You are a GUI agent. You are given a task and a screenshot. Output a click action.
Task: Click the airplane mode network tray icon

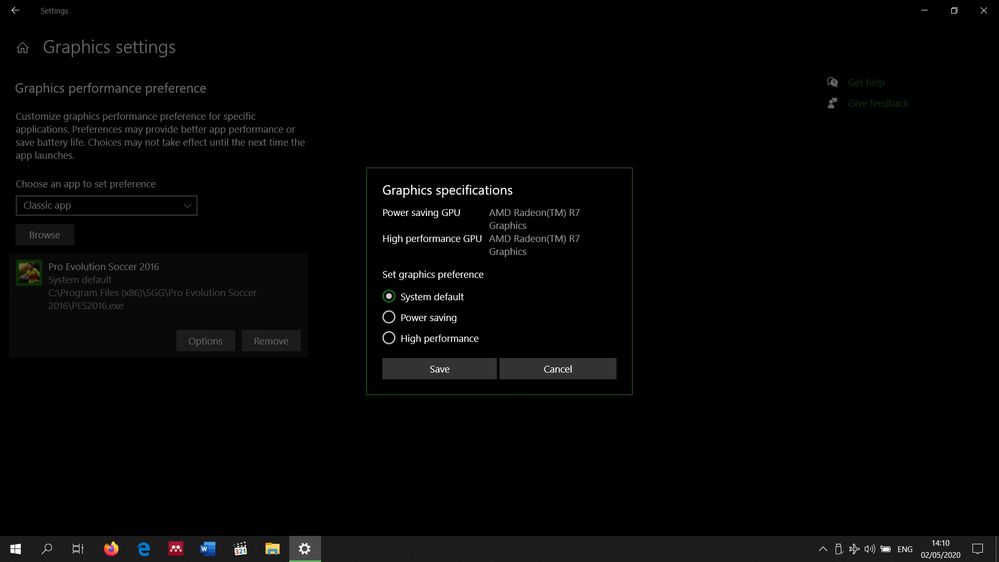coord(854,549)
